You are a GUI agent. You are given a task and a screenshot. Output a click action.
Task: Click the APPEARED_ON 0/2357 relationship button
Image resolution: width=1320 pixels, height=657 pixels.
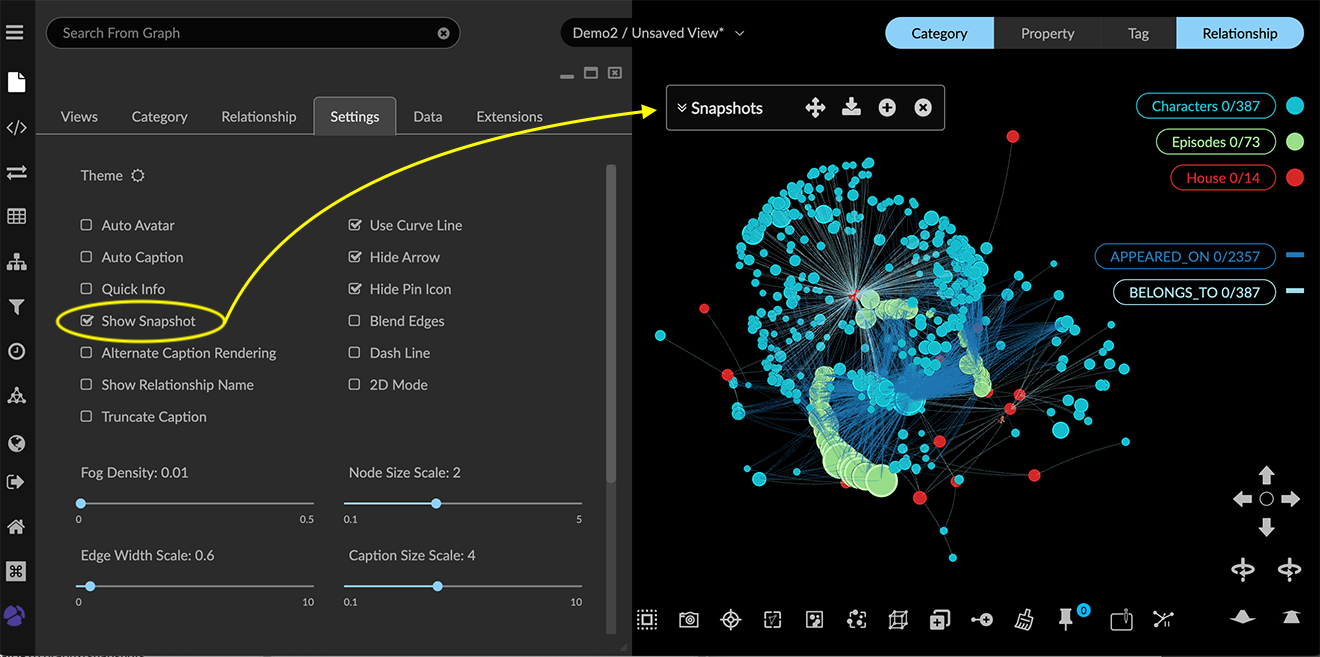1184,257
